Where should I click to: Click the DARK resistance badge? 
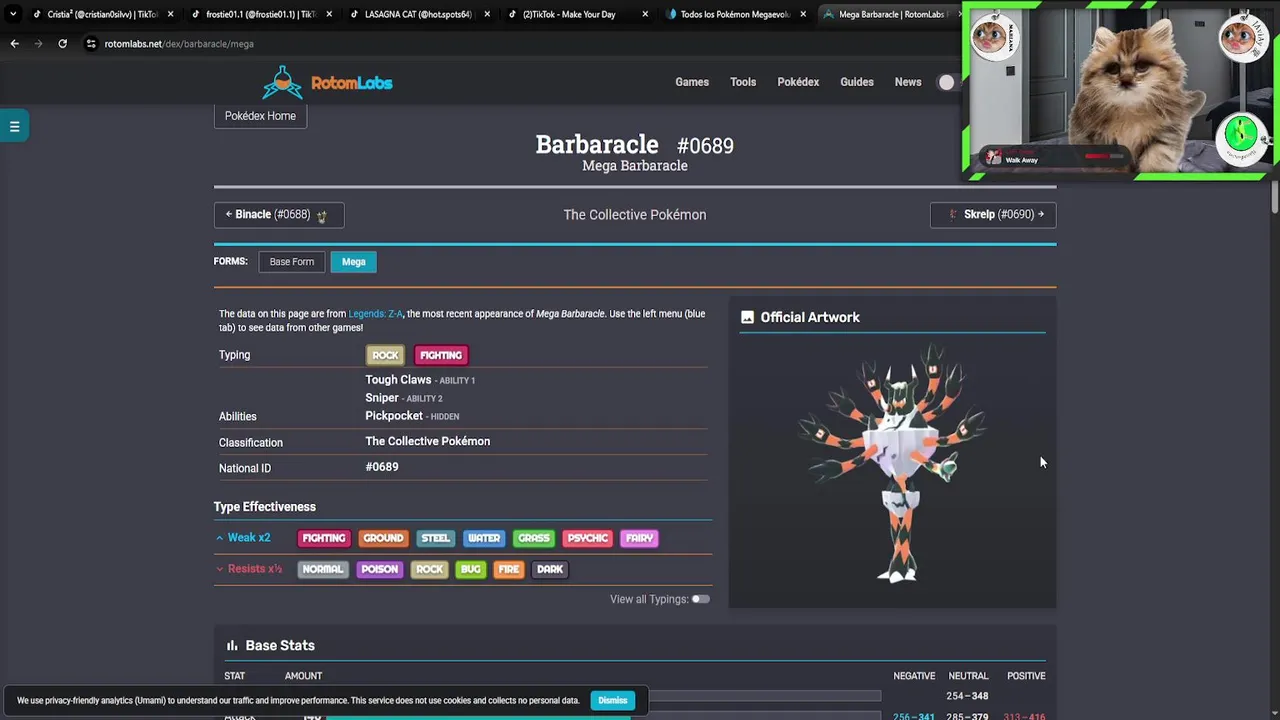pyautogui.click(x=550, y=569)
